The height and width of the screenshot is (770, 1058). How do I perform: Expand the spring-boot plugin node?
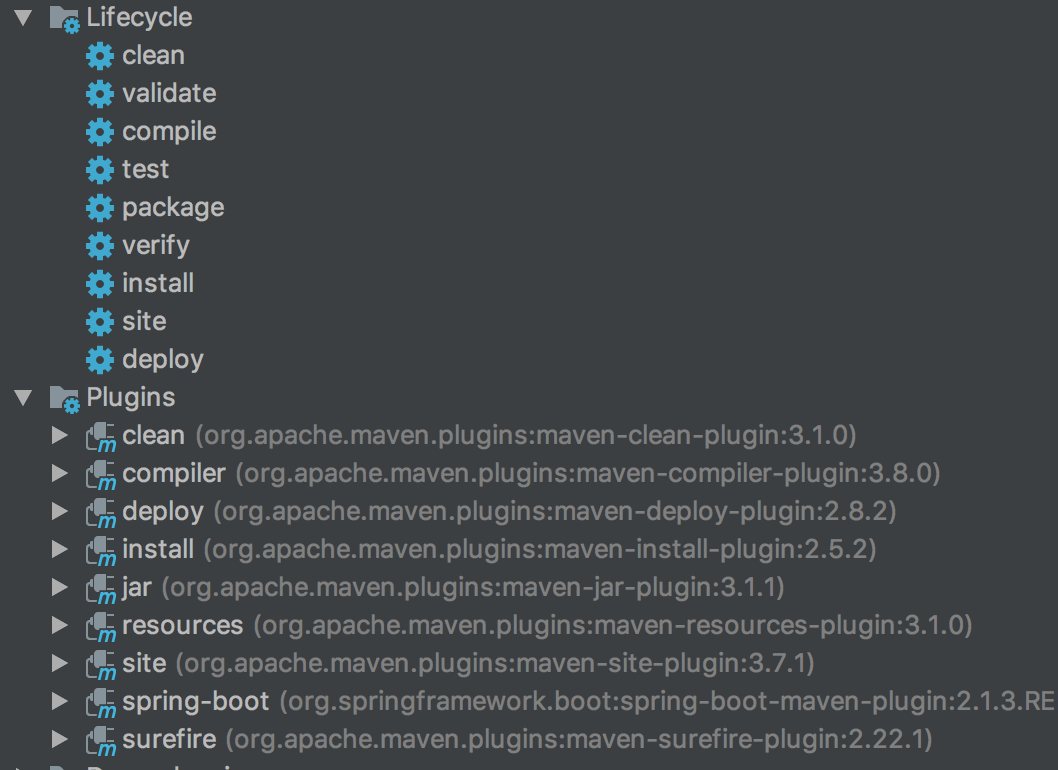60,702
